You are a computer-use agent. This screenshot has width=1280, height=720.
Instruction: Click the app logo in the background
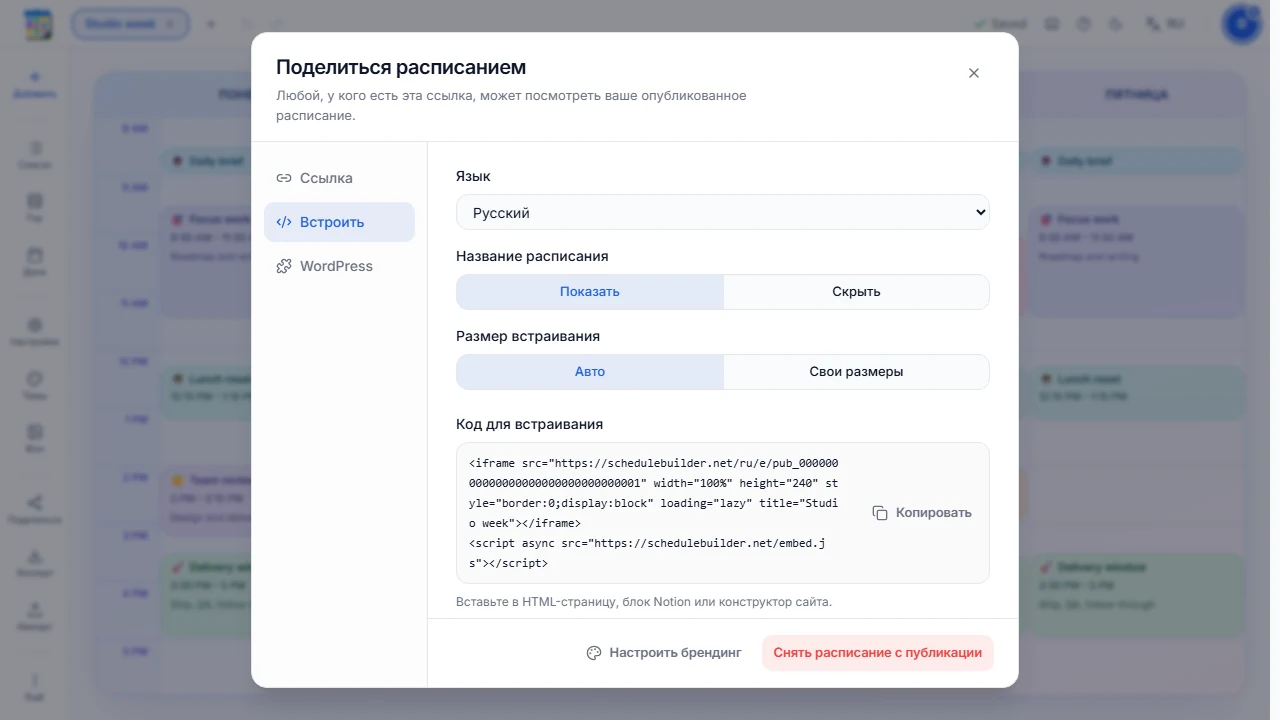(x=37, y=24)
